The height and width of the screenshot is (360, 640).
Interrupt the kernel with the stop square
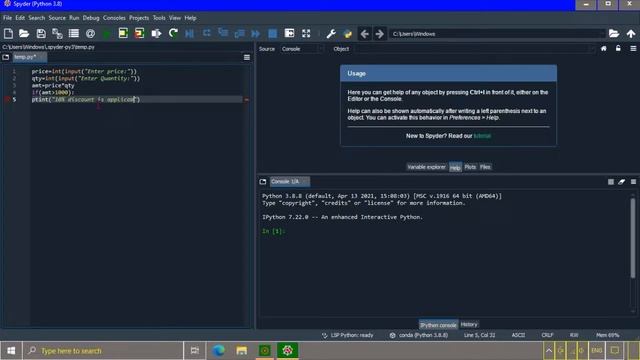[611, 182]
